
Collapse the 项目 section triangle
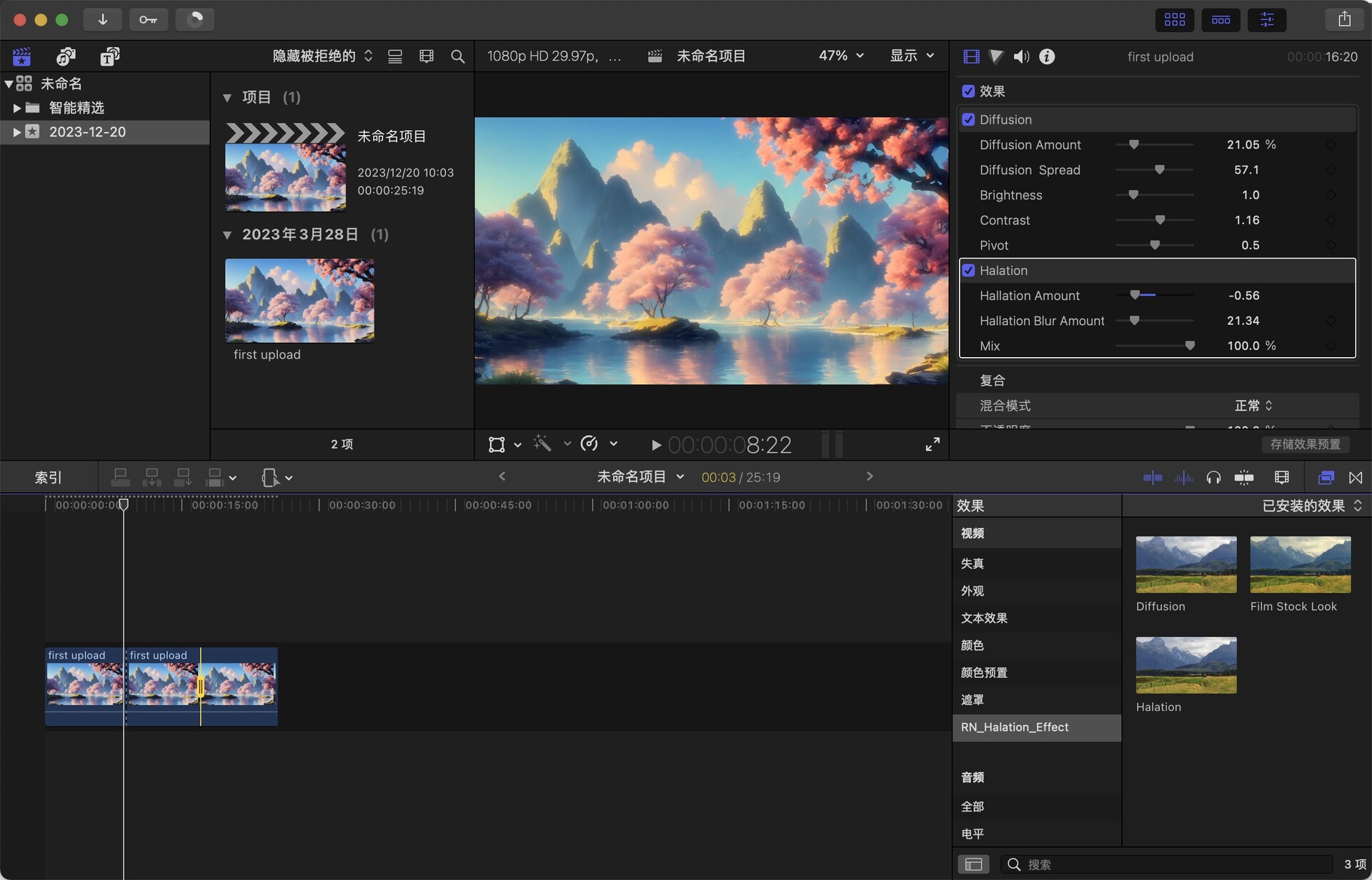(227, 98)
